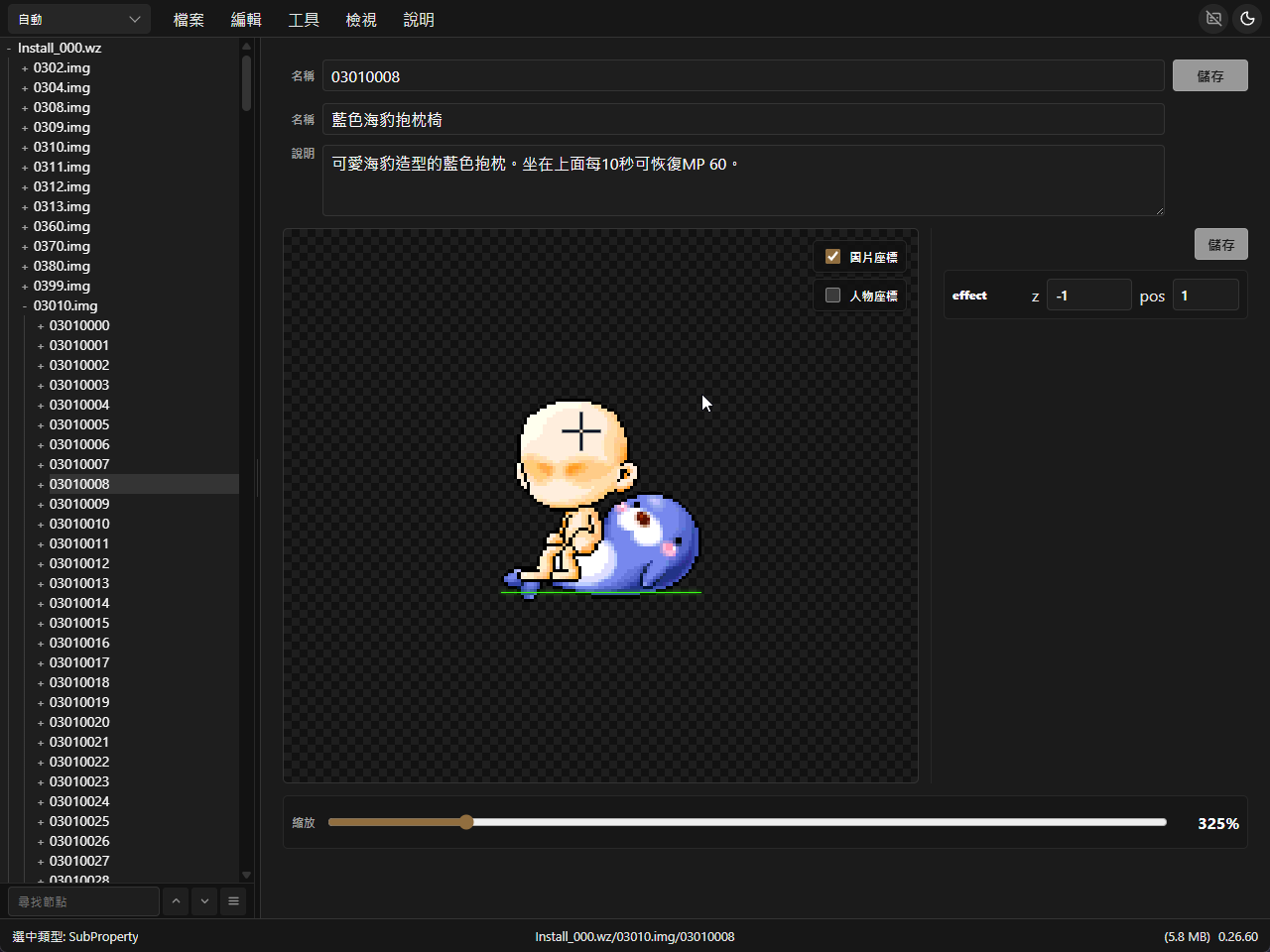Click the 儲存 button above effect row

pos(1221,244)
